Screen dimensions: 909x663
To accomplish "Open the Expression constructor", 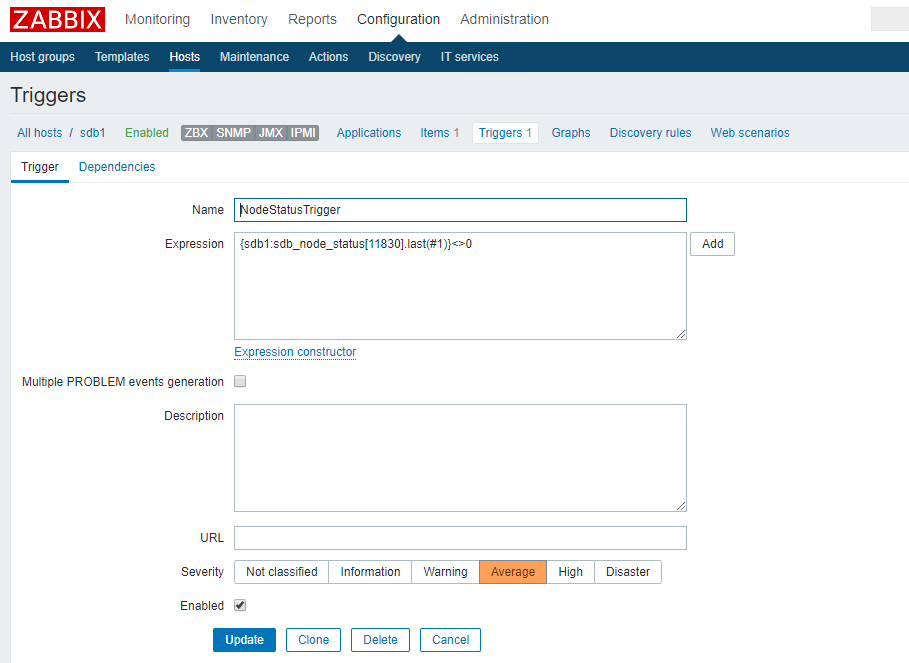I will (295, 352).
